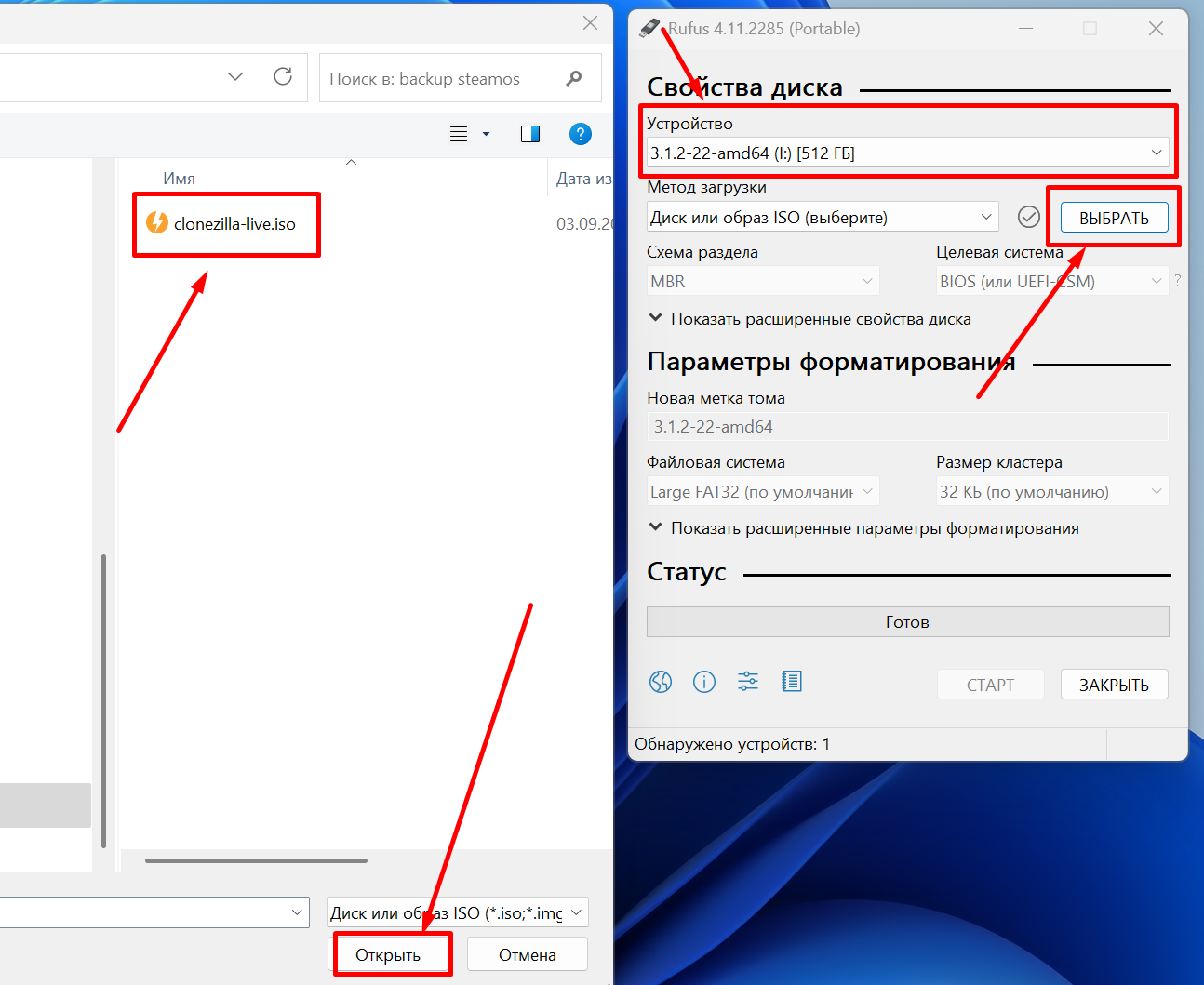This screenshot has width=1204, height=985.
Task: Open the Устройство device dropdown
Action: click(x=907, y=153)
